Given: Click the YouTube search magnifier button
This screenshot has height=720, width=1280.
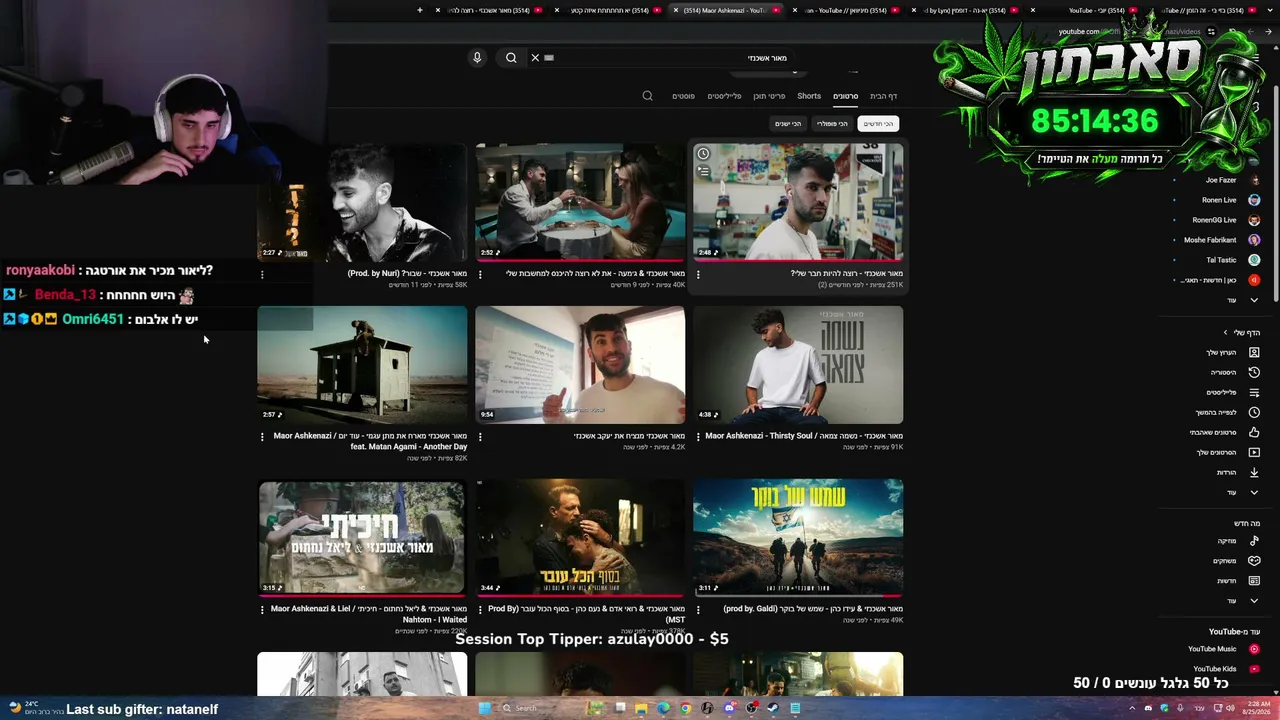Looking at the screenshot, I should tap(511, 58).
